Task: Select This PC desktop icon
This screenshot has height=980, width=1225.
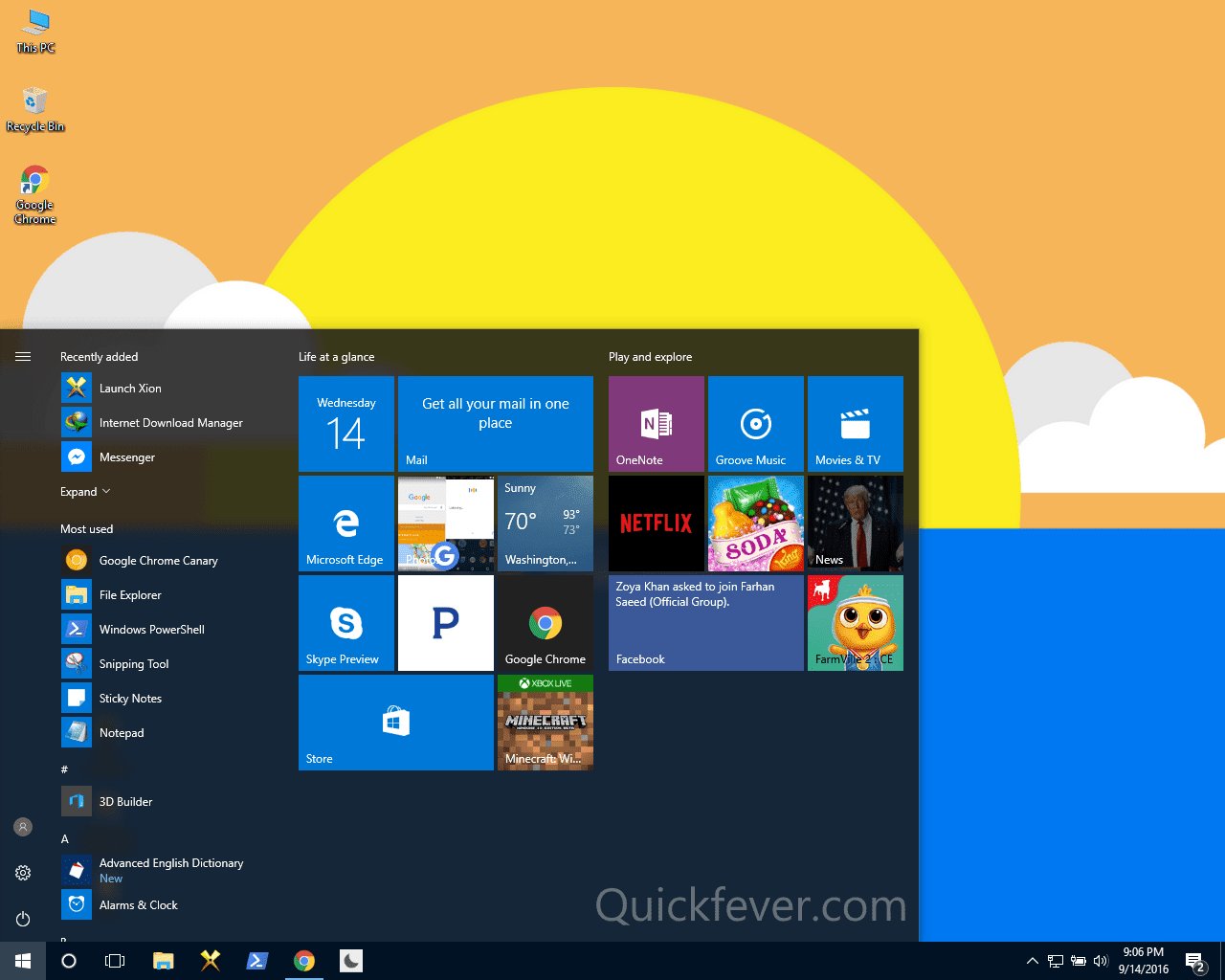Action: pyautogui.click(x=36, y=32)
